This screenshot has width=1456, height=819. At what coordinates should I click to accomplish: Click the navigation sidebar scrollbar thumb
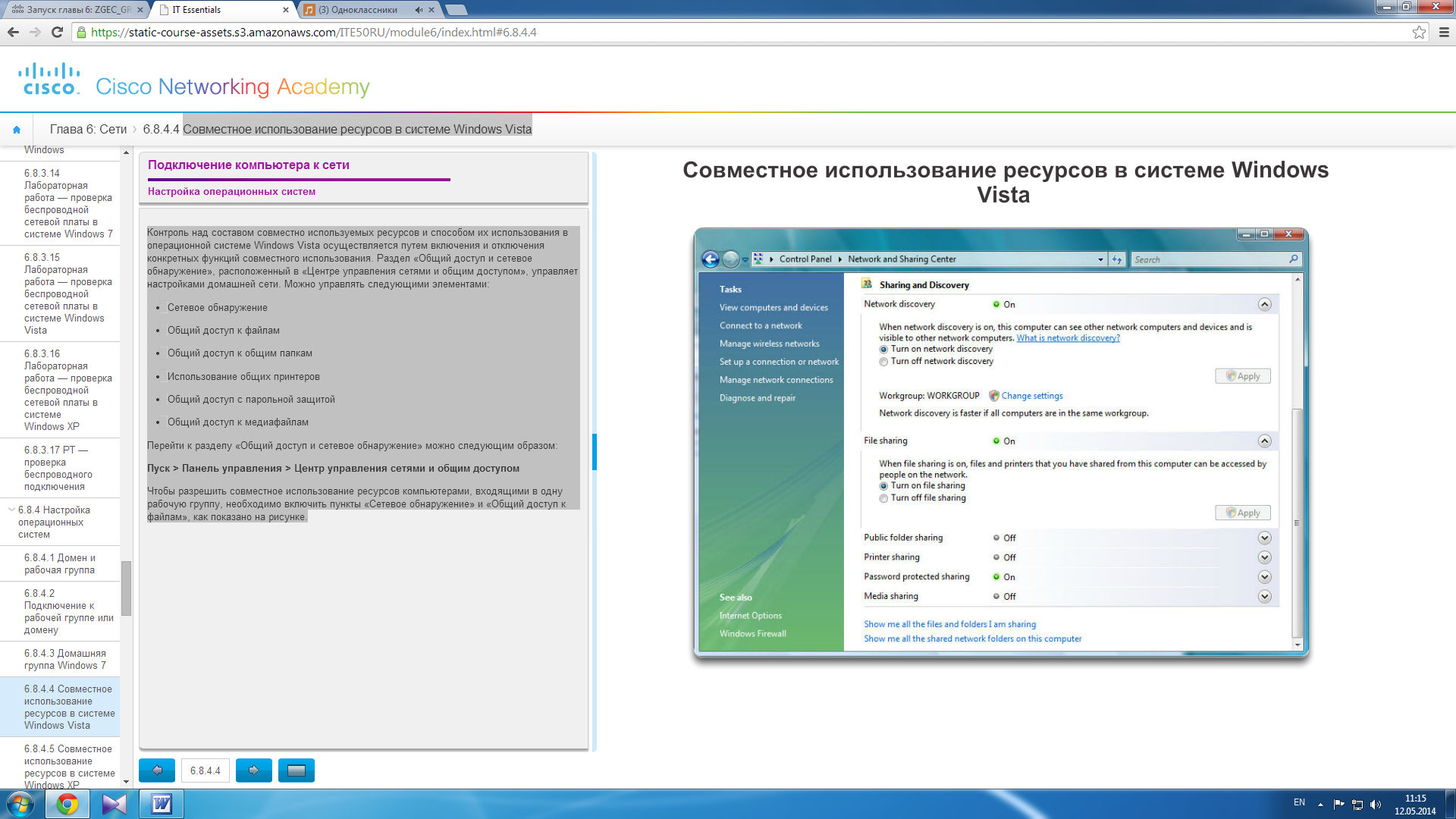pyautogui.click(x=126, y=588)
